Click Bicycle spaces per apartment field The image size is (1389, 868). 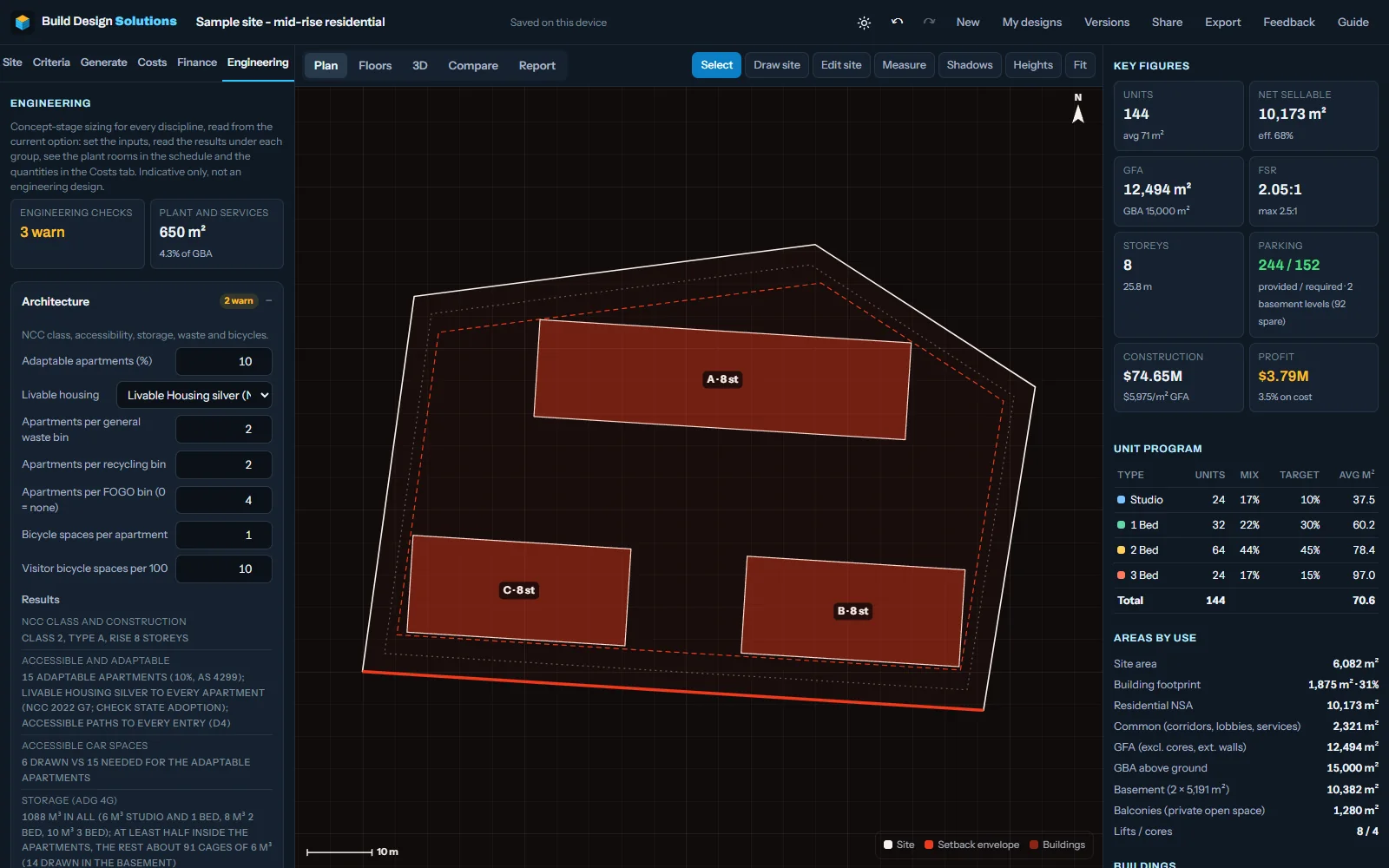pos(224,535)
